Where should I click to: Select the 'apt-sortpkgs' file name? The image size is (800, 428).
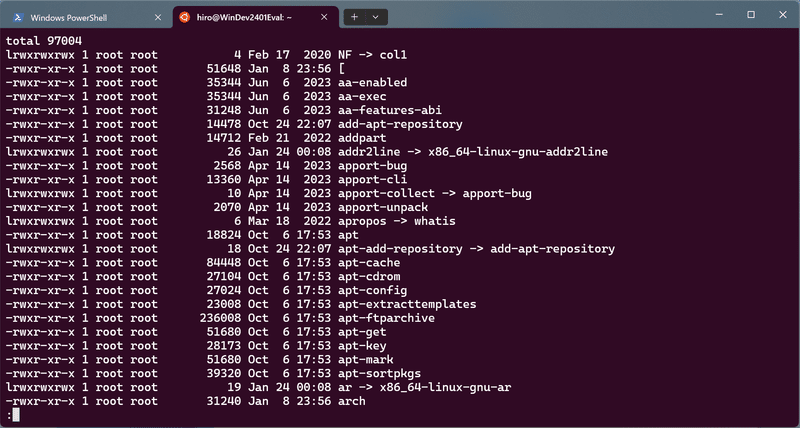tap(380, 373)
